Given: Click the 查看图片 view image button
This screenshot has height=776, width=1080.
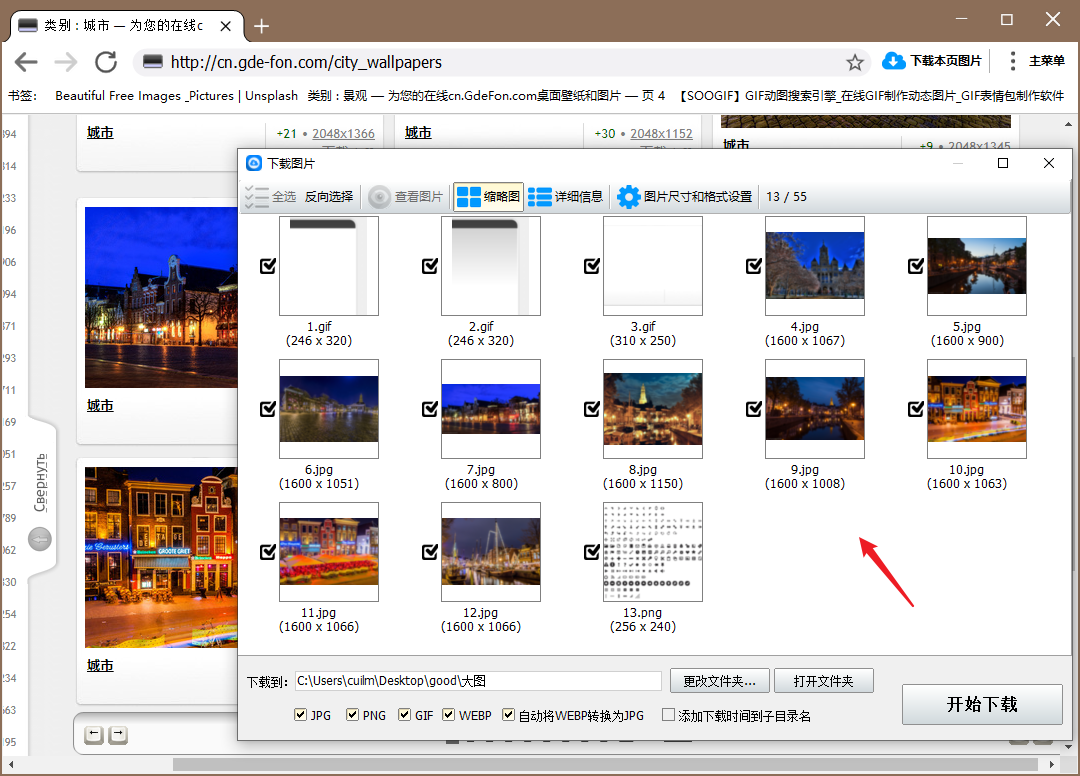Looking at the screenshot, I should (406, 197).
